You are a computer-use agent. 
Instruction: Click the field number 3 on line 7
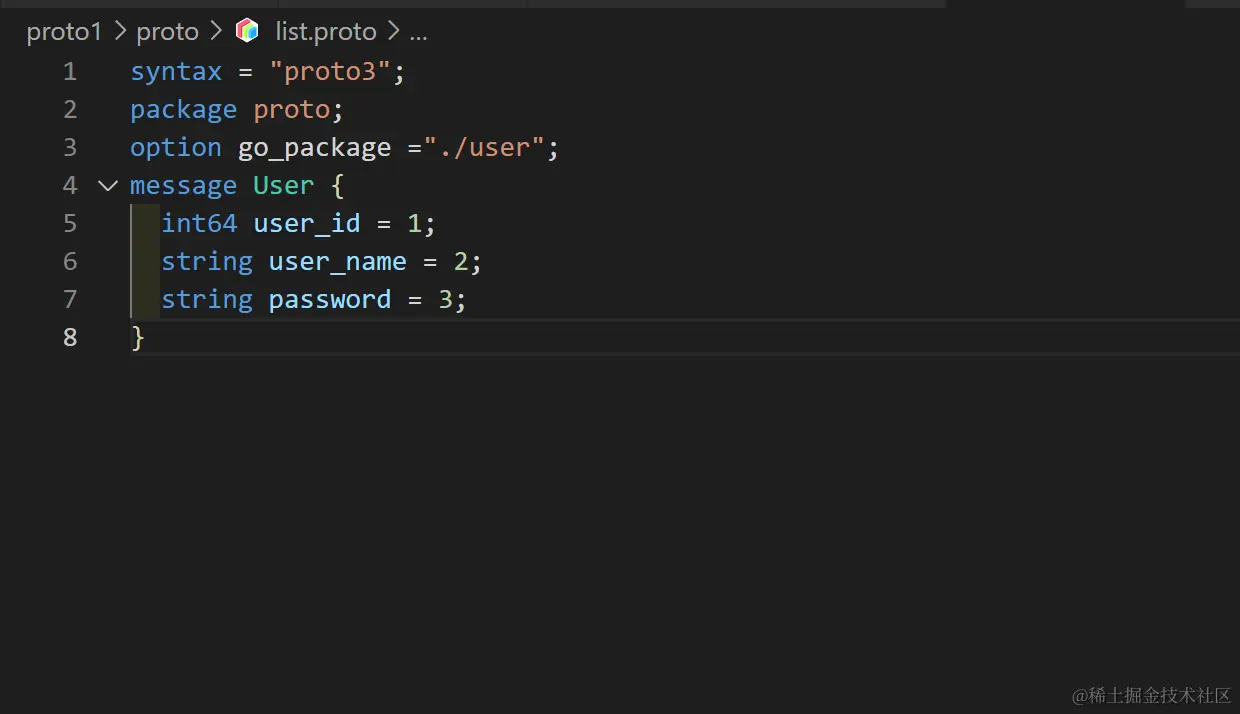(x=445, y=299)
